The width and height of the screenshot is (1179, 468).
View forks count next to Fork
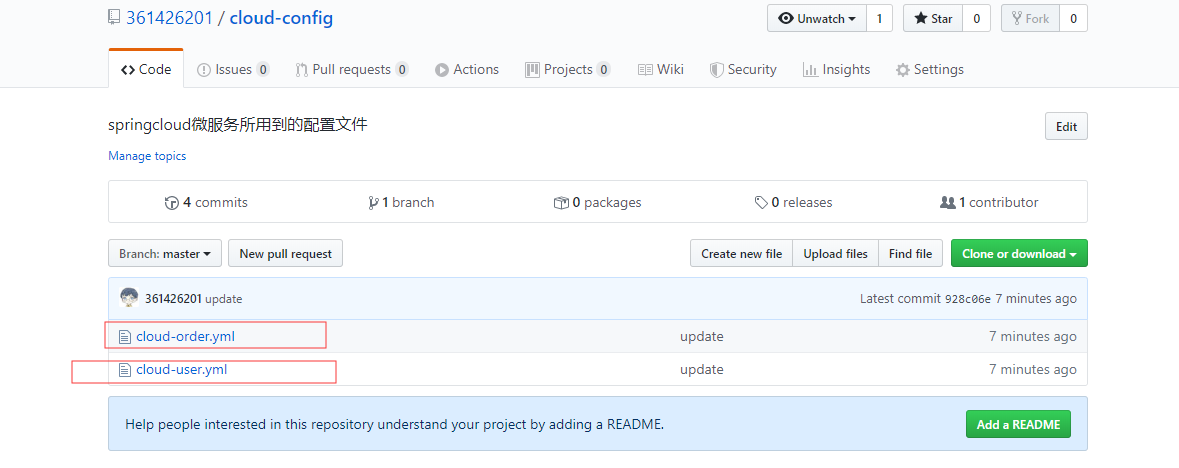click(x=1073, y=19)
